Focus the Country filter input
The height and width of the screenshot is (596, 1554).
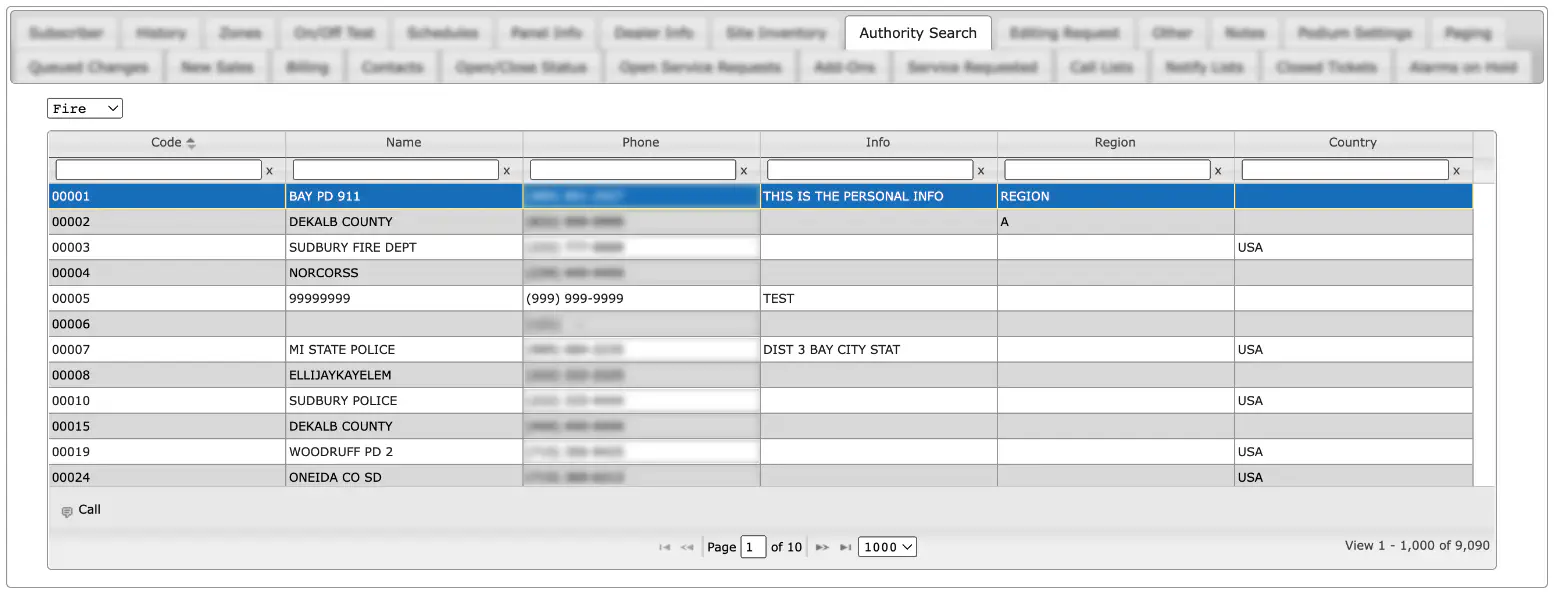(x=1345, y=170)
